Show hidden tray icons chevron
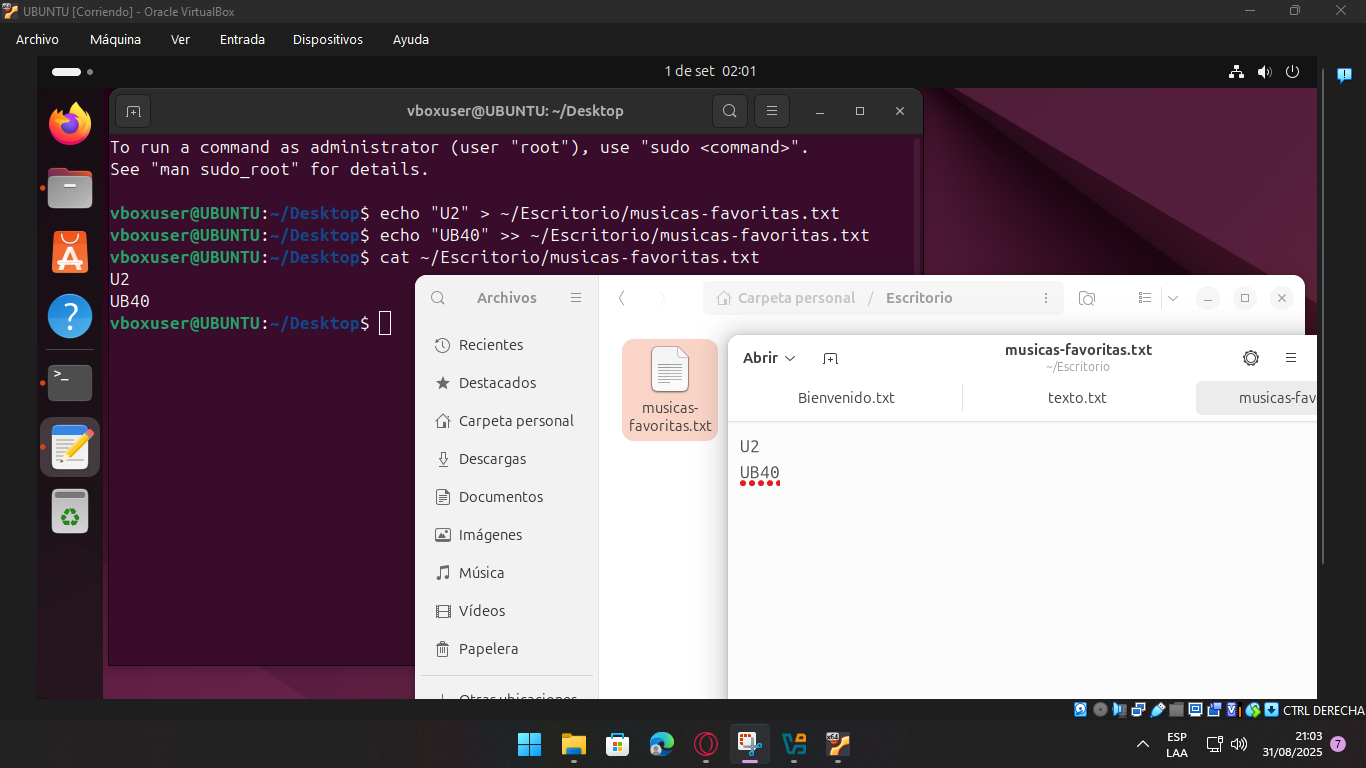The height and width of the screenshot is (768, 1366). [1143, 744]
